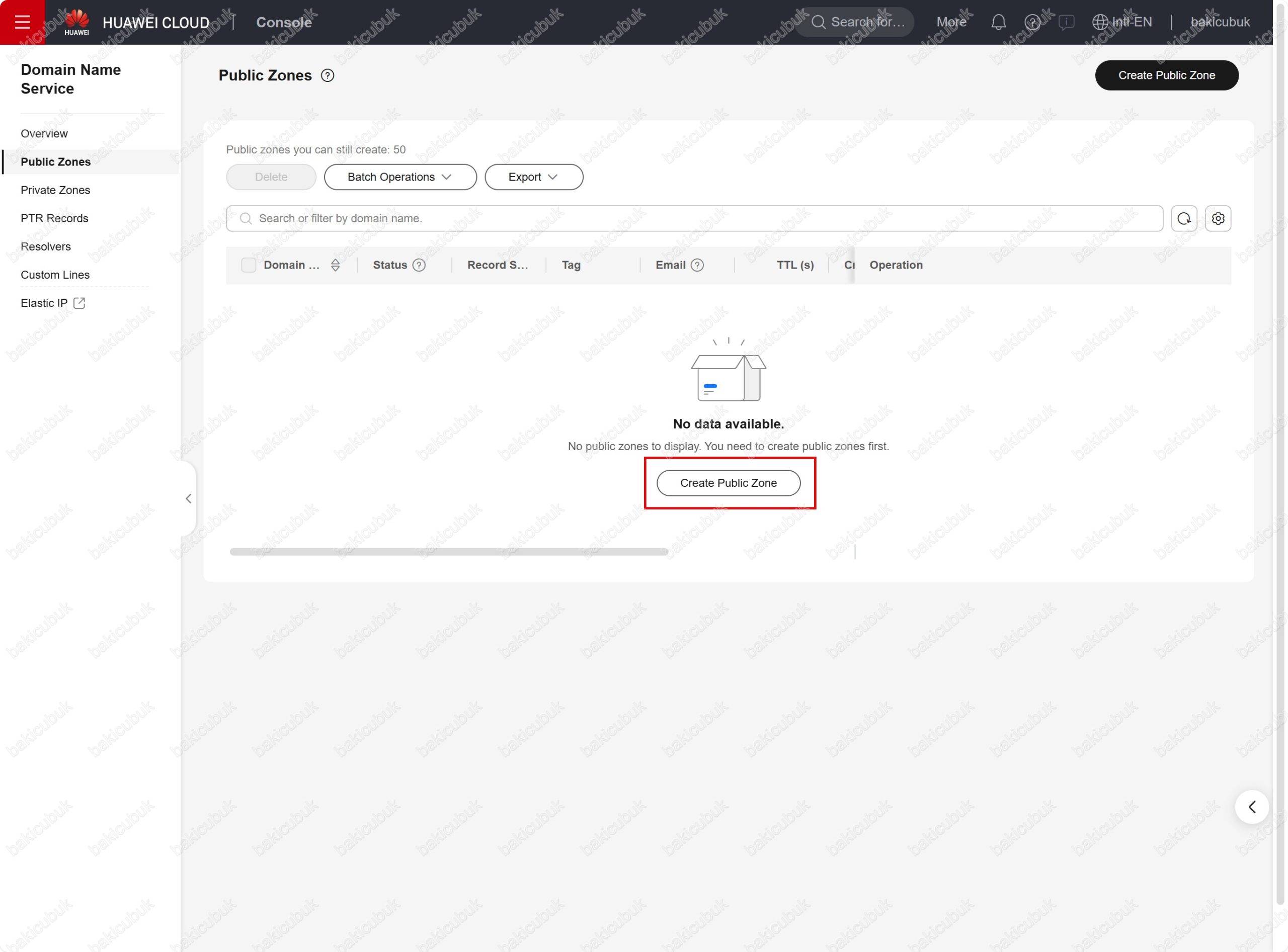Expand the Export dropdown
The height and width of the screenshot is (952, 1288).
[533, 177]
